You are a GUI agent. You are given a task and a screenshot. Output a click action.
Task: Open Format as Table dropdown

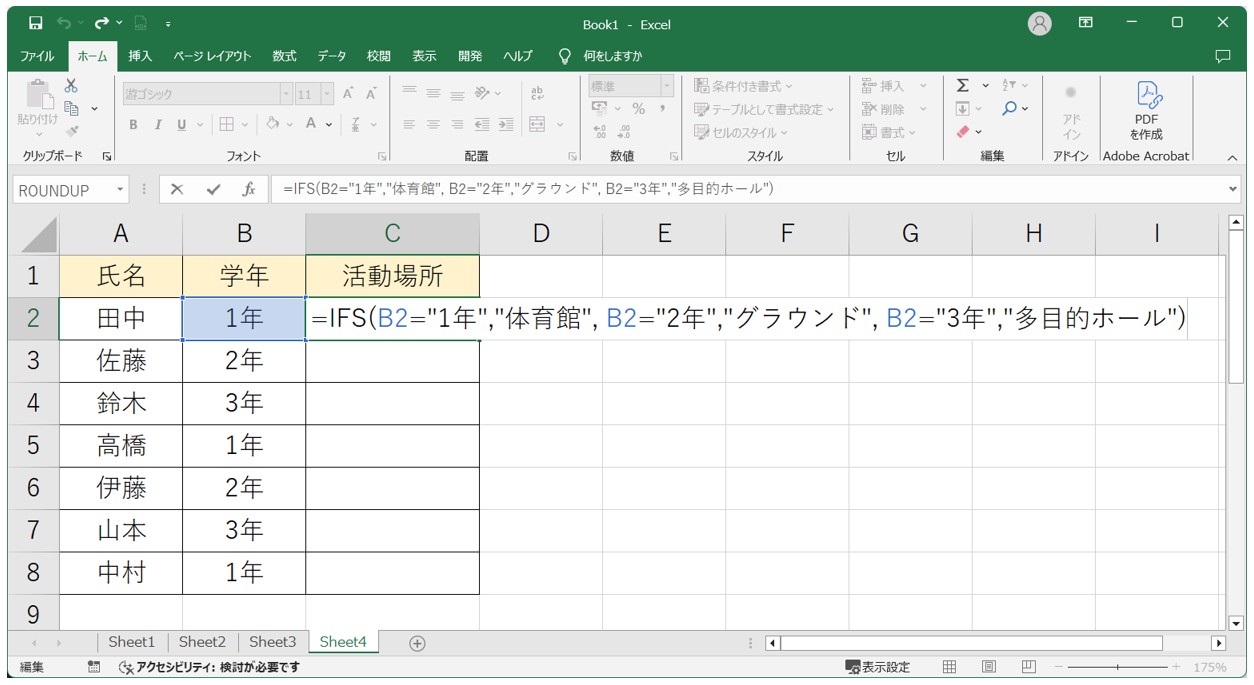(x=764, y=109)
